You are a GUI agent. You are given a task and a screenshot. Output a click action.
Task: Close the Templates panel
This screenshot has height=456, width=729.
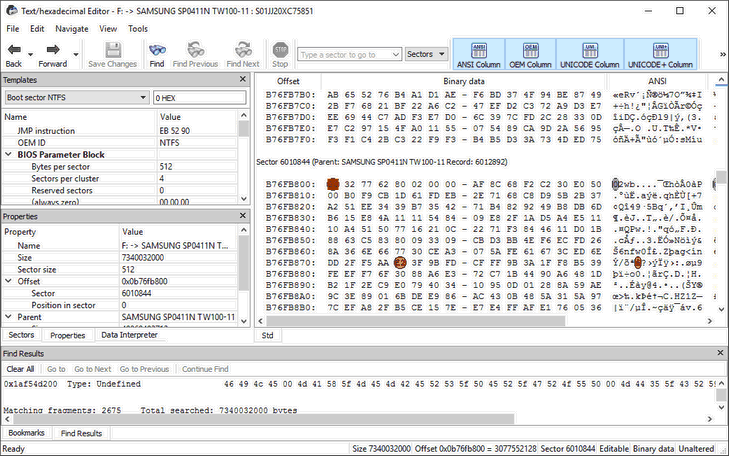[x=243, y=79]
